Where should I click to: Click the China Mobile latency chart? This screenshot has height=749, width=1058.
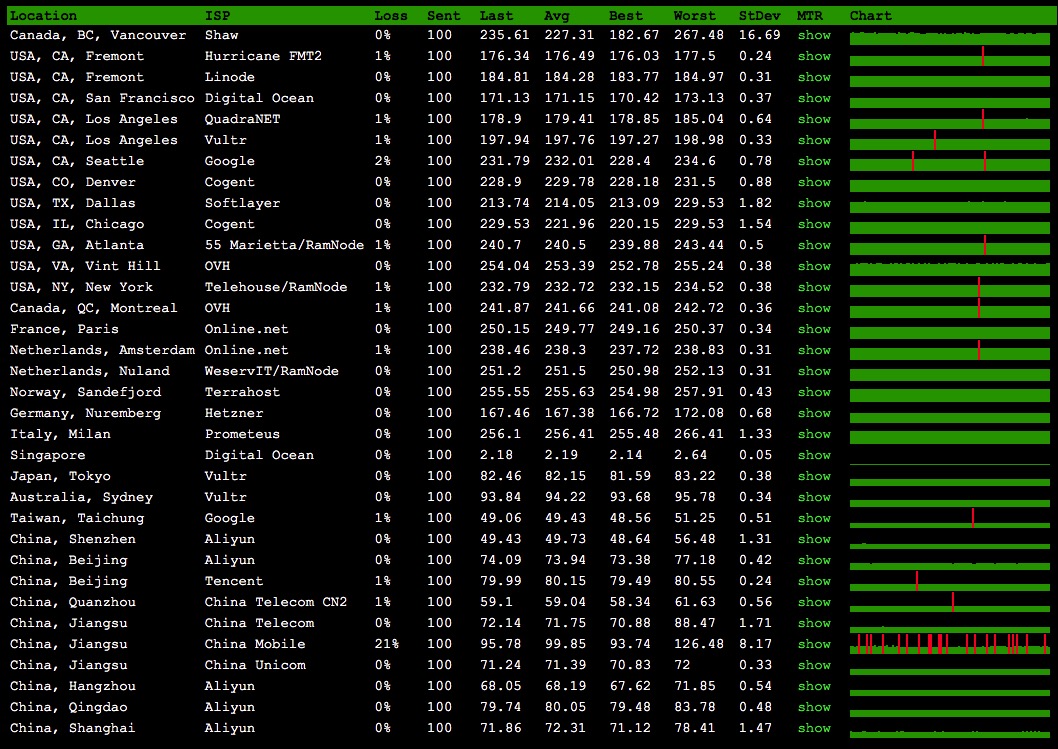[949, 644]
